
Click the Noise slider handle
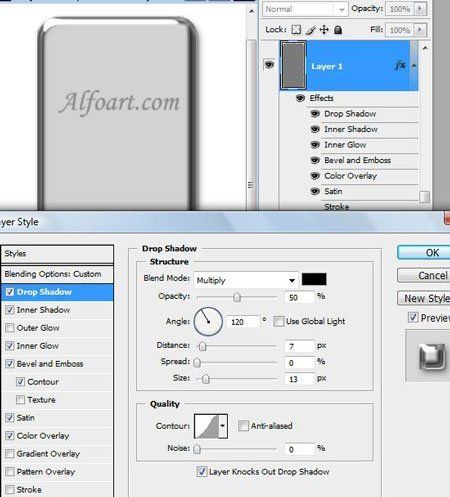coord(197,449)
